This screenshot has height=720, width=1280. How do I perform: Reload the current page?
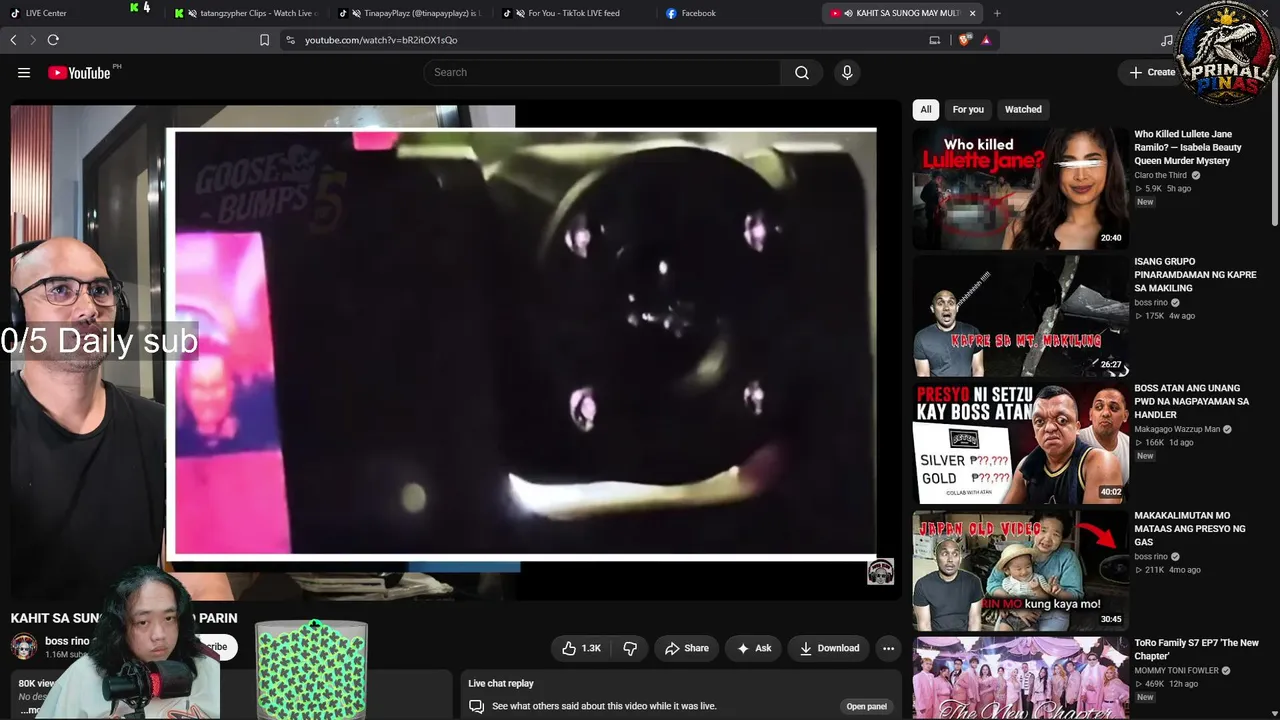(53, 40)
